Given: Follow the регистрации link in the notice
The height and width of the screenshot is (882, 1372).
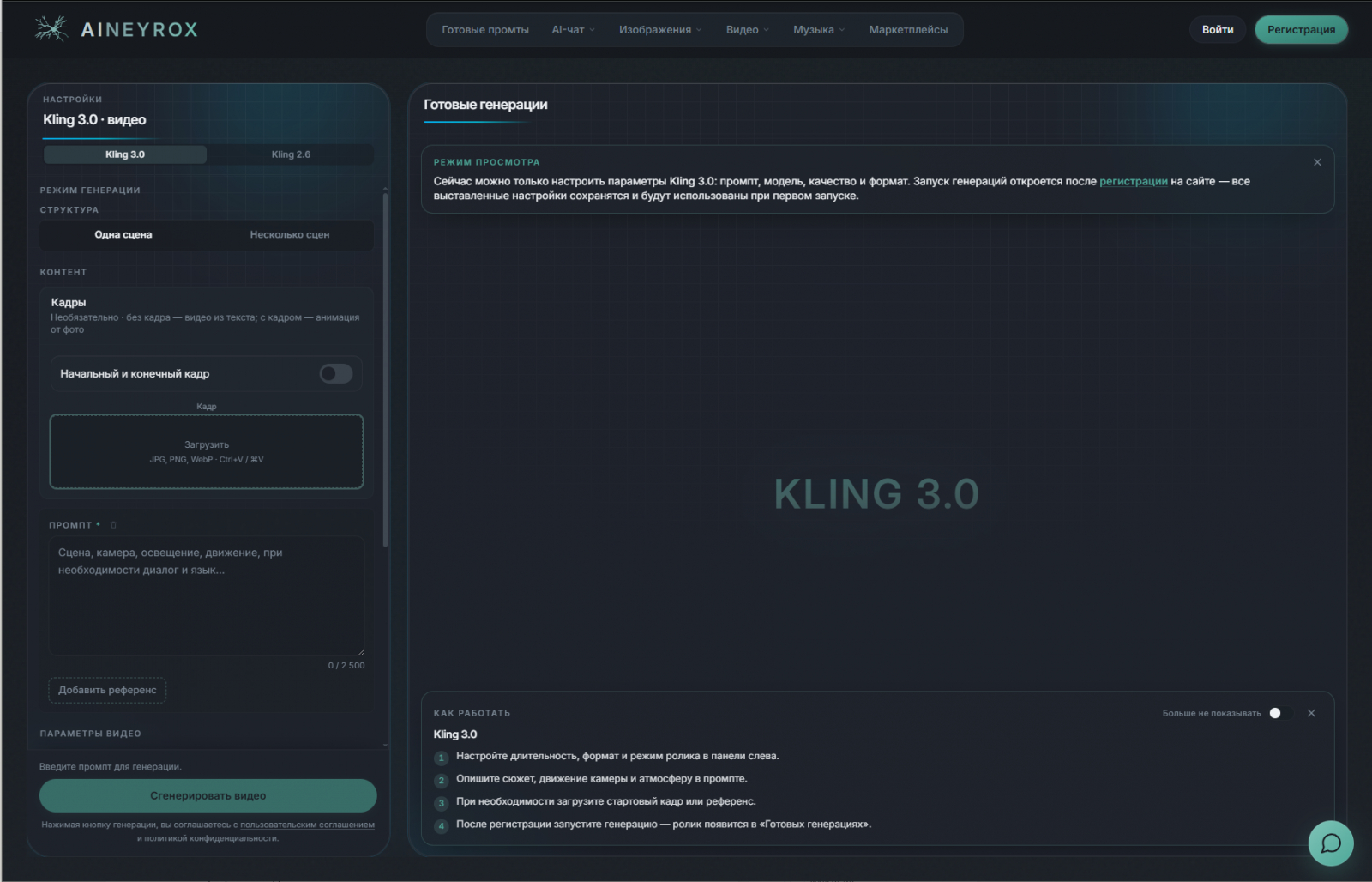Looking at the screenshot, I should coord(1133,181).
